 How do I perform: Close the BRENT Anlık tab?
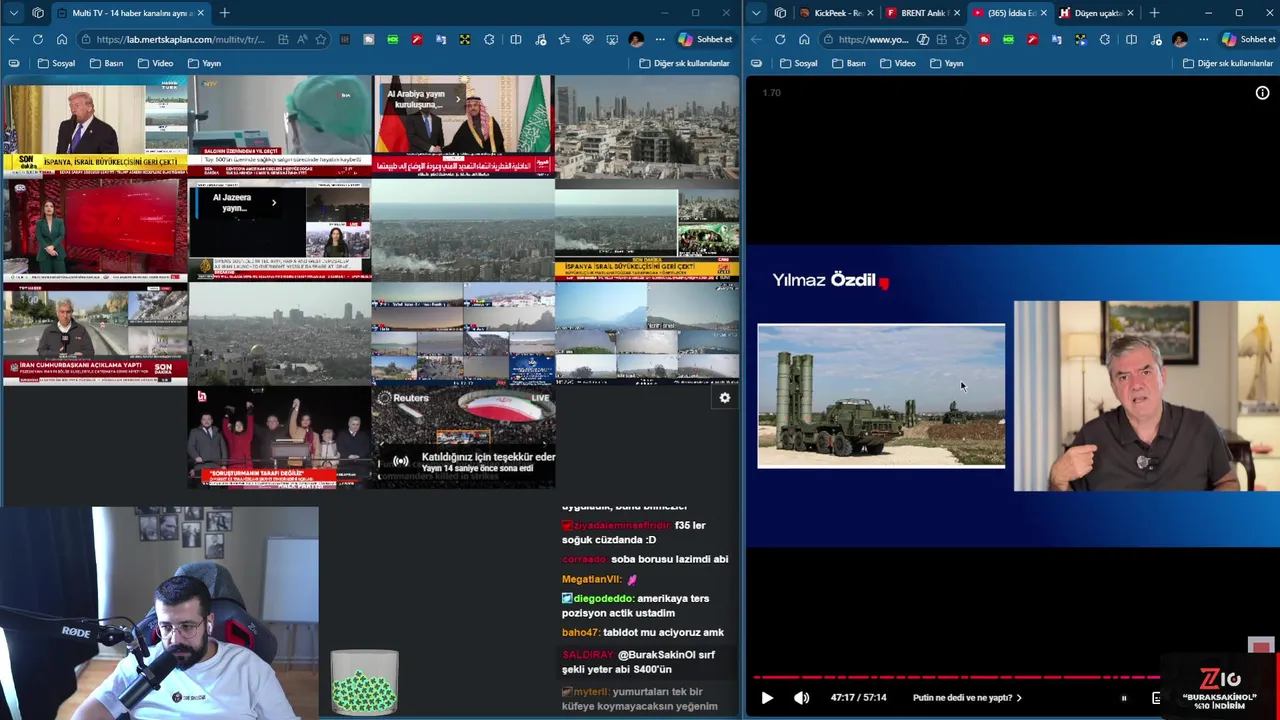coord(957,13)
